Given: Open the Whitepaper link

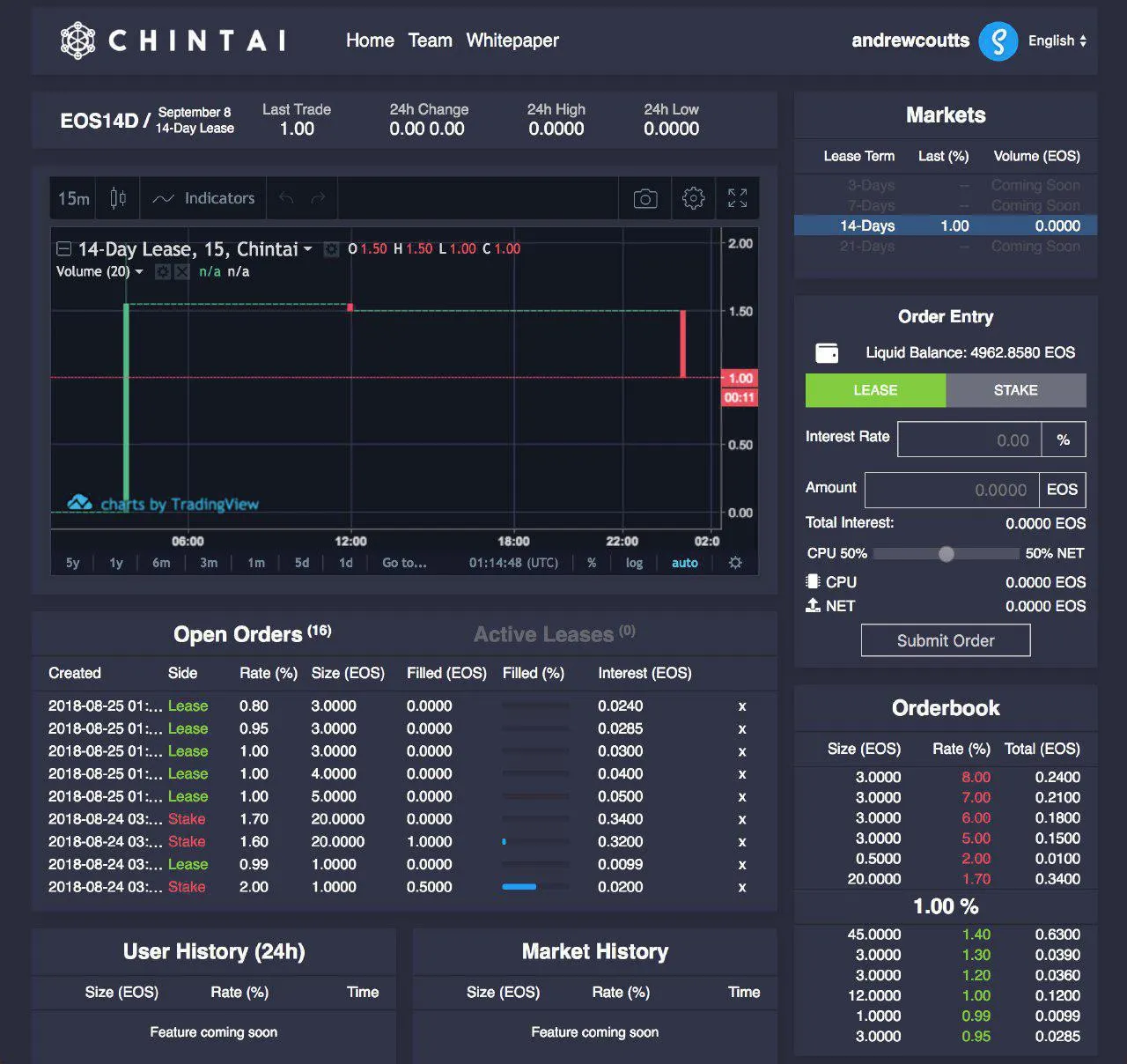Looking at the screenshot, I should tap(512, 41).
